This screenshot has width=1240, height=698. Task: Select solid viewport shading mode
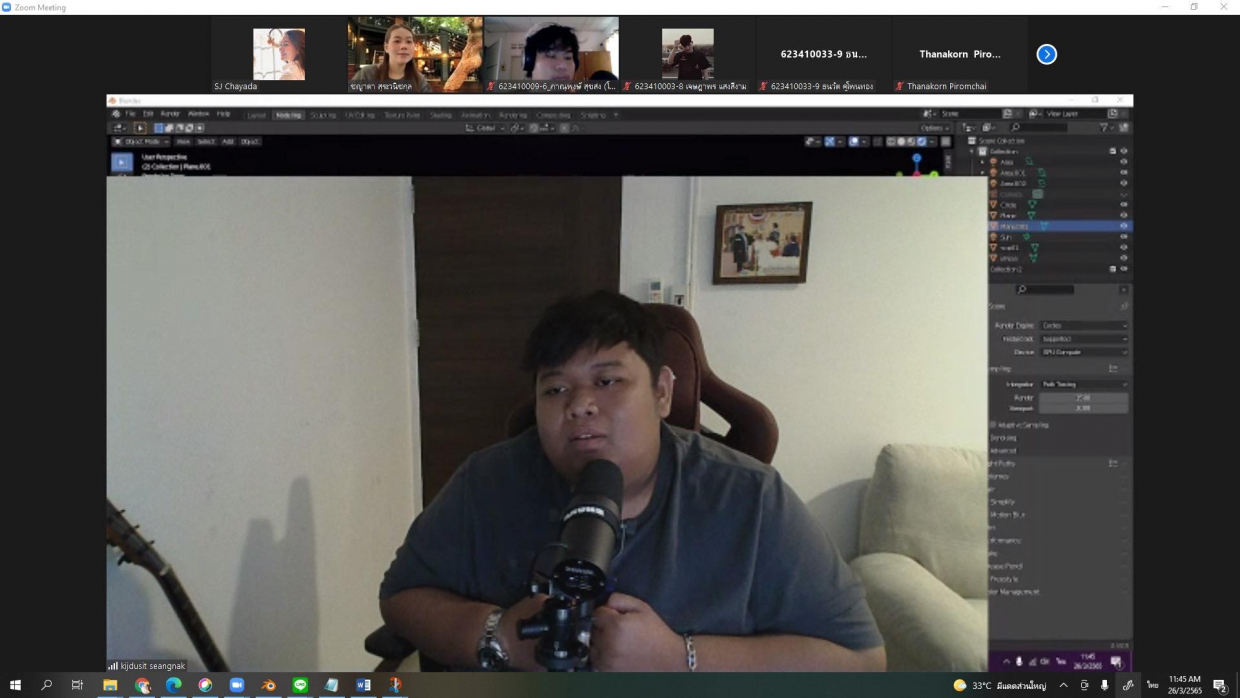pyautogui.click(x=901, y=142)
